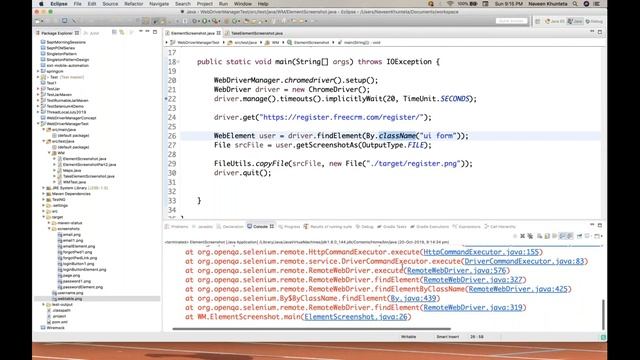Expand the TestJarMaven project
Image resolution: width=640 pixels, height=360 pixels.
pyautogui.click(x=38, y=95)
